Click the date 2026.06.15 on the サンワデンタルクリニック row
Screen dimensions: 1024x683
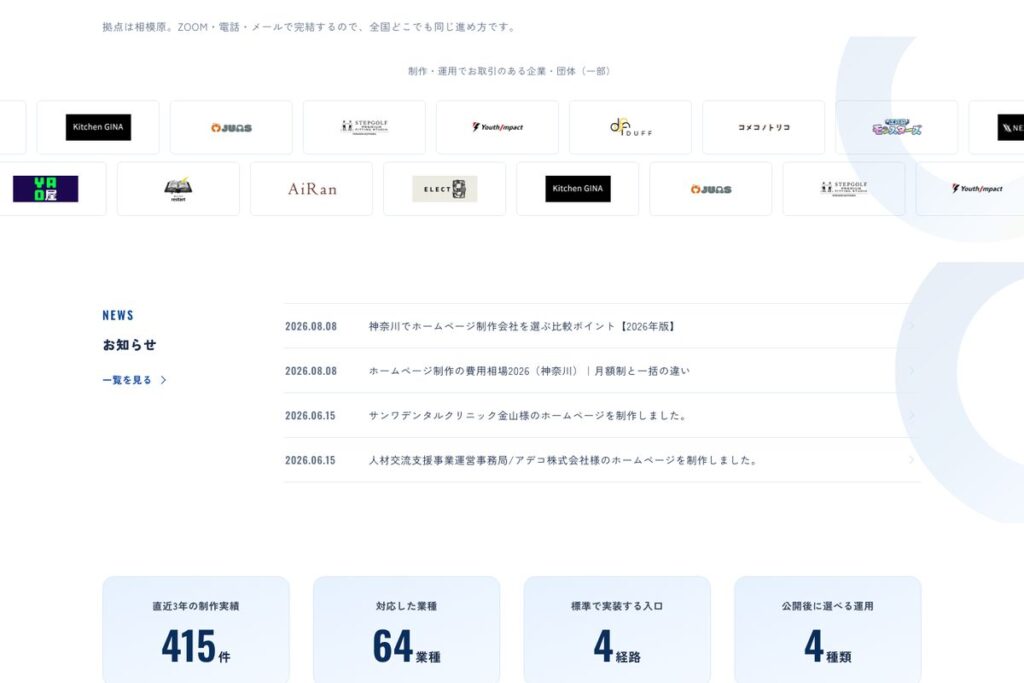pyautogui.click(x=310, y=415)
